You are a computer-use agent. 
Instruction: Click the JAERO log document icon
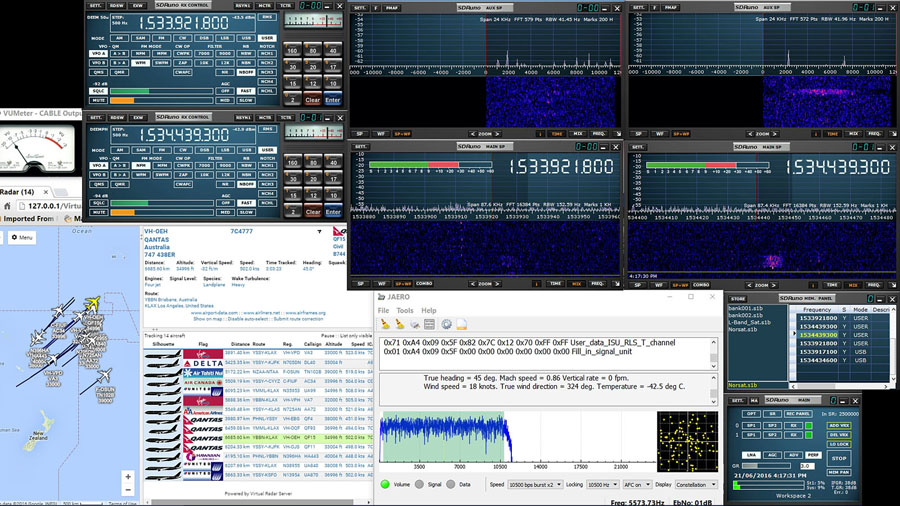461,325
